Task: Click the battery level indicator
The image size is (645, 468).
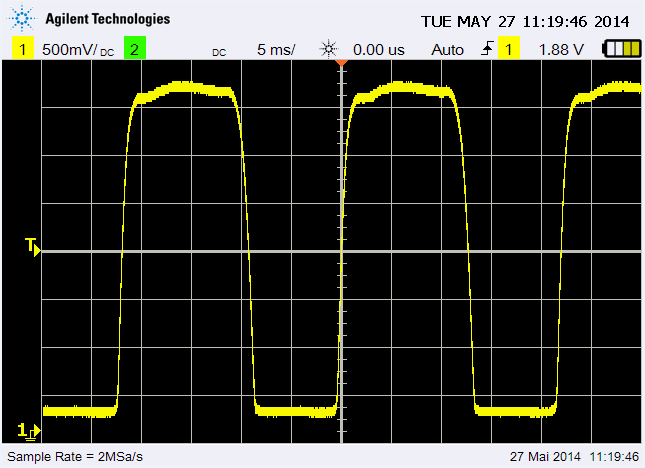Action: click(x=621, y=49)
